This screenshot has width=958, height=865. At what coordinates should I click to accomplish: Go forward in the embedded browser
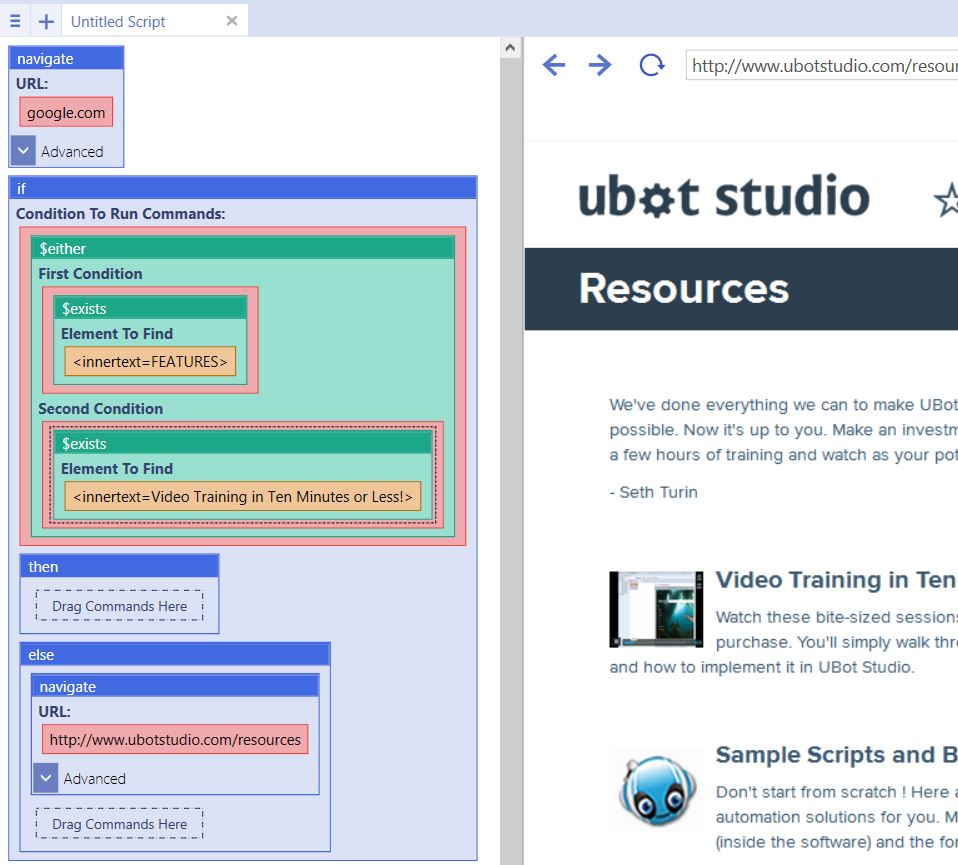click(x=600, y=65)
